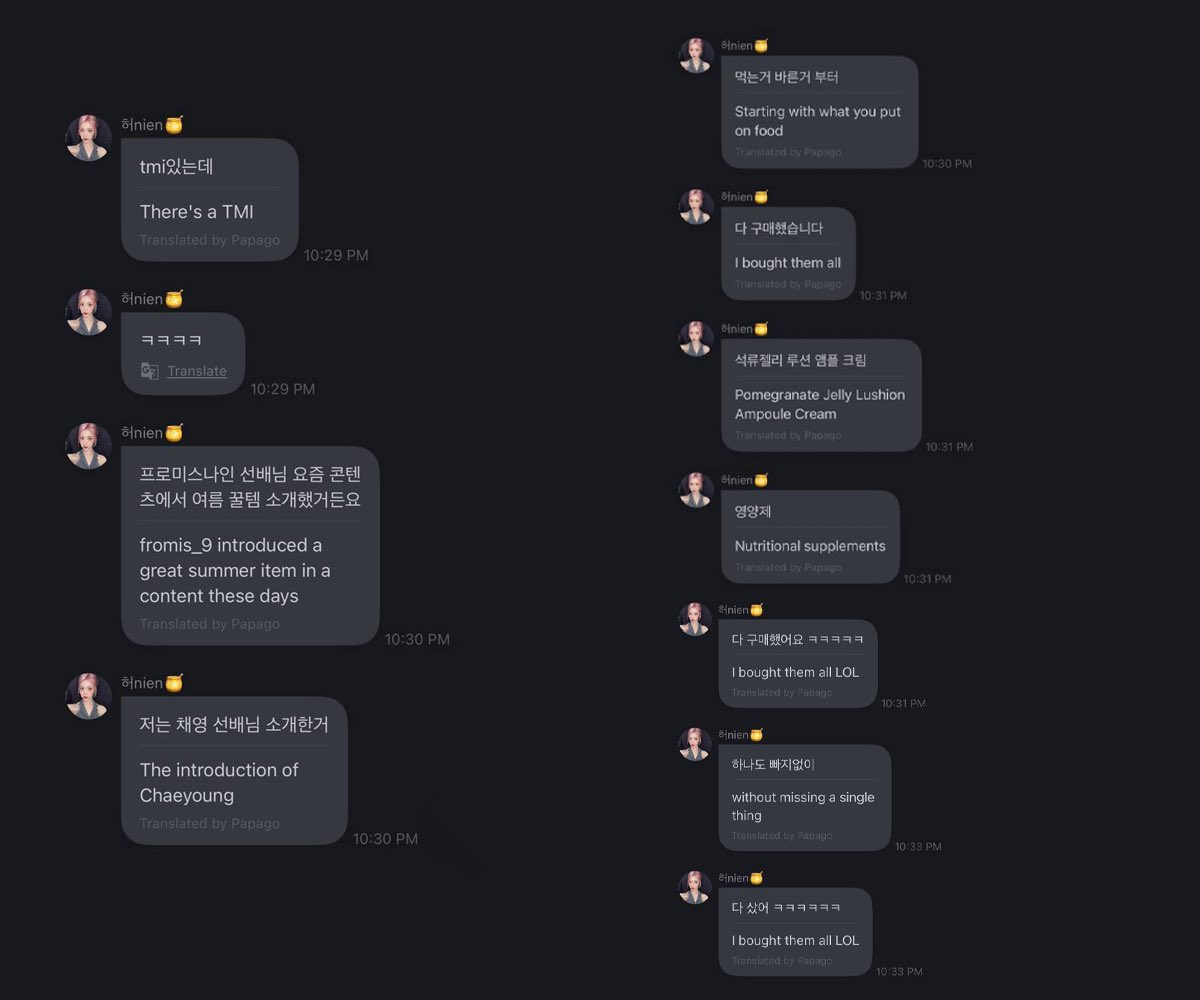This screenshot has height=1000, width=1200.
Task: Click the Translate link under ㅋㅋㅋㅋ message
Action: [197, 371]
